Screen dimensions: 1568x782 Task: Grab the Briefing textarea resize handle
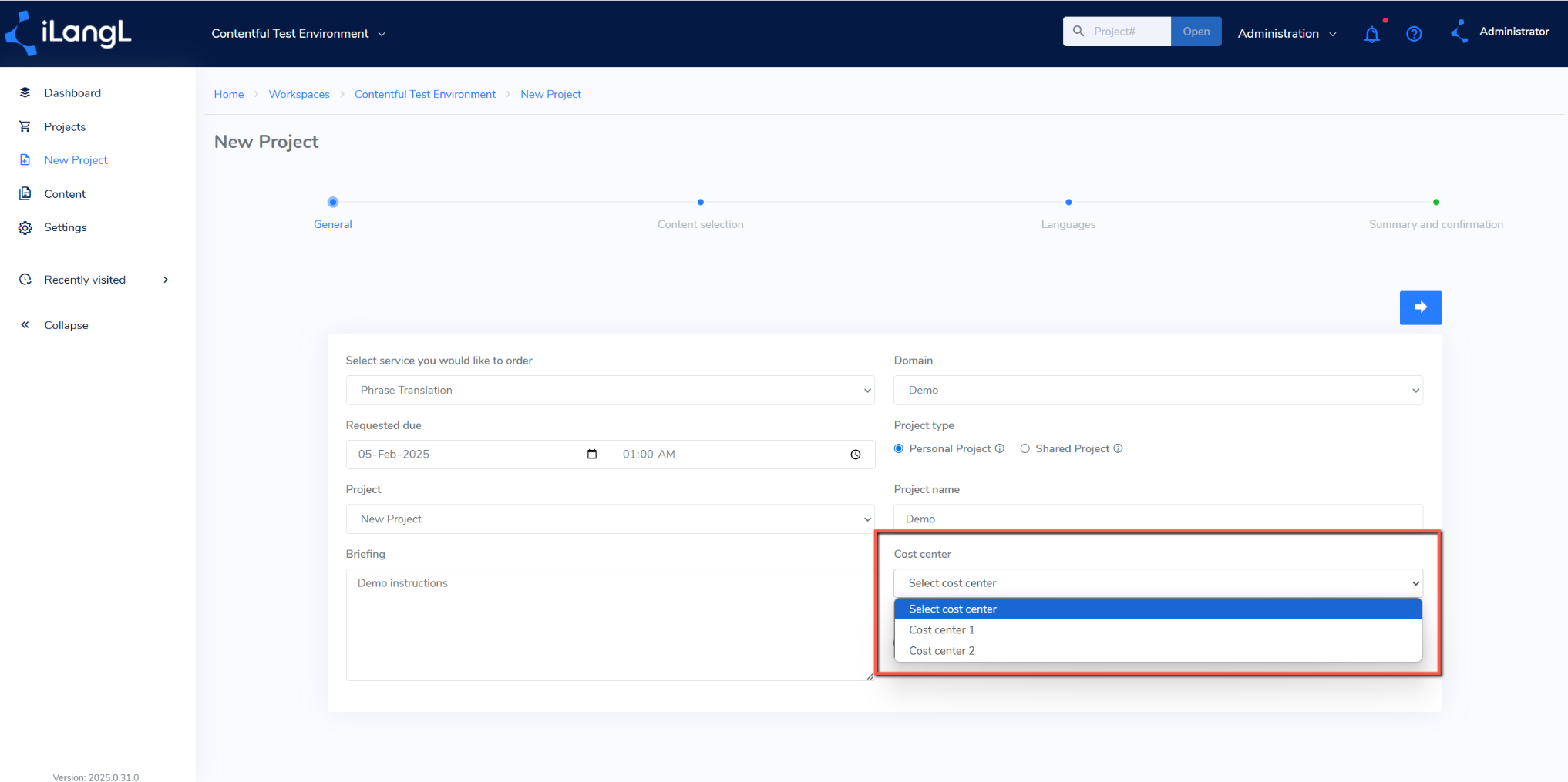click(870, 676)
